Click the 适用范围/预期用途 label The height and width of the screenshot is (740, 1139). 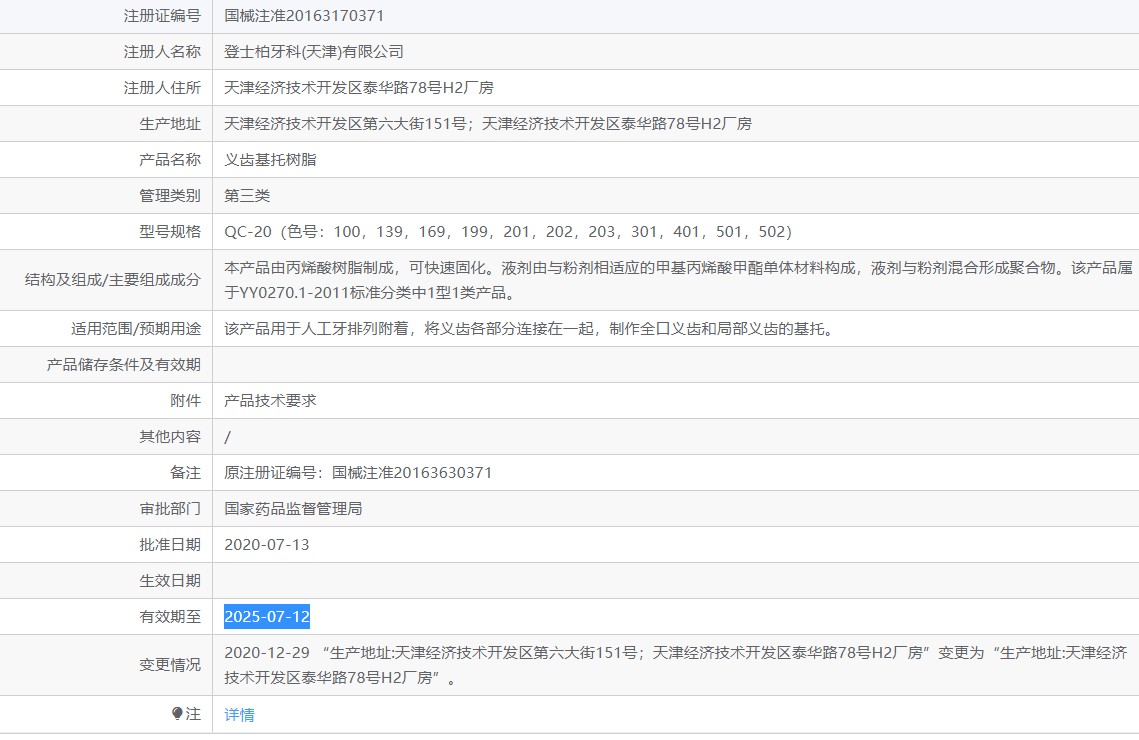[136, 329]
